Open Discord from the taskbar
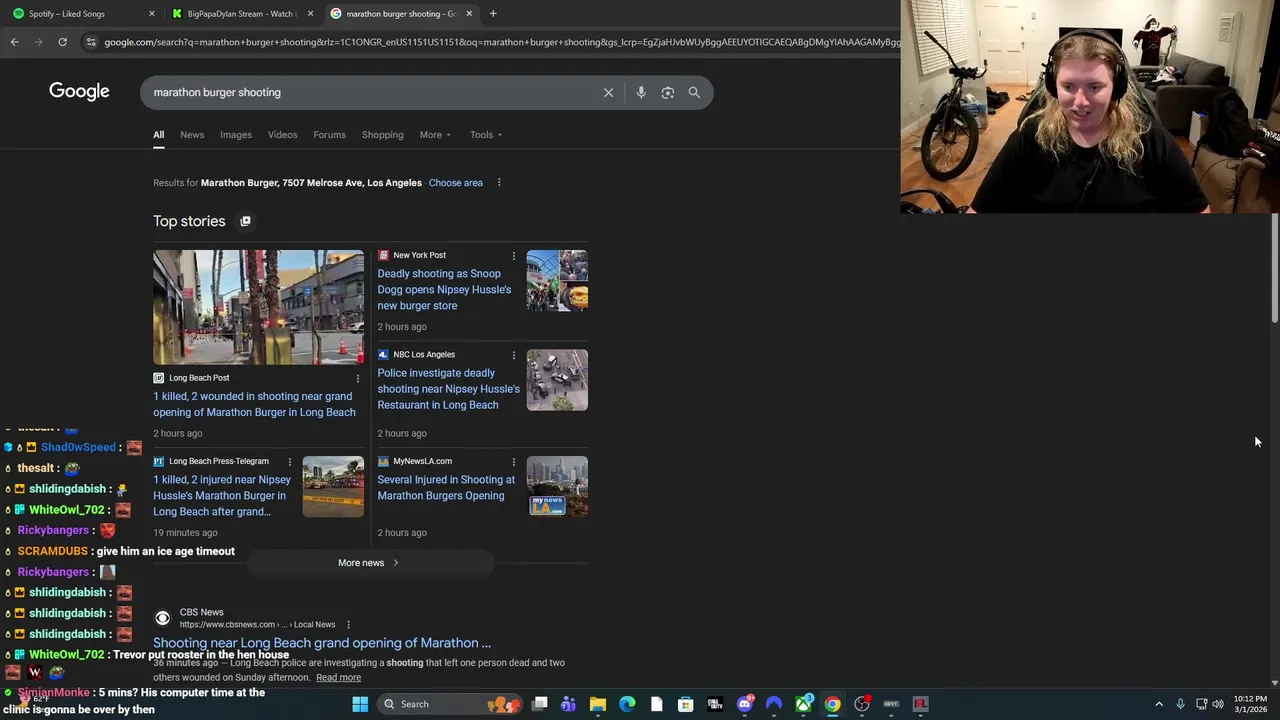The height and width of the screenshot is (720, 1280). point(744,704)
